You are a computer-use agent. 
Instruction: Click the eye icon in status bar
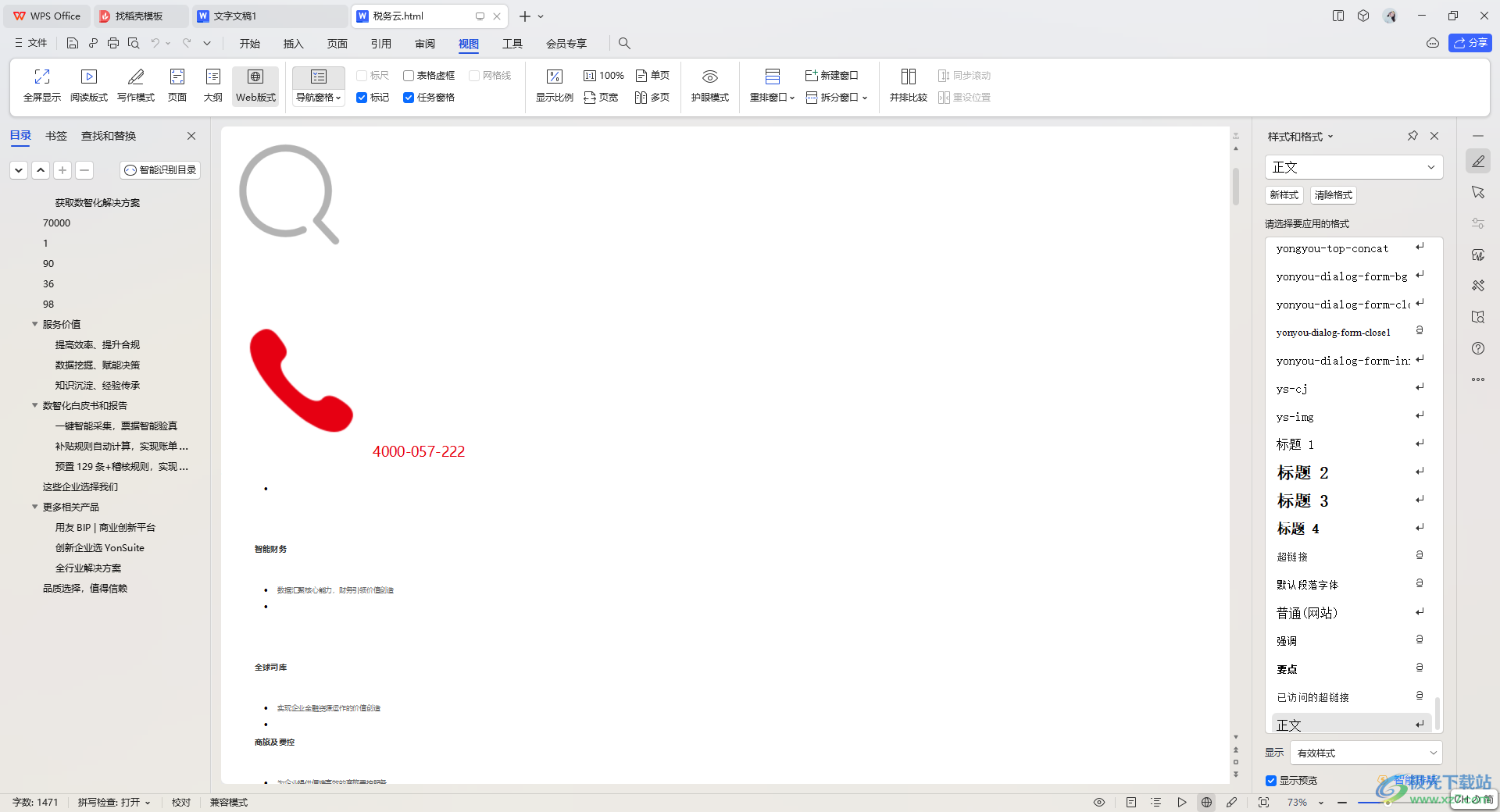(x=1099, y=803)
